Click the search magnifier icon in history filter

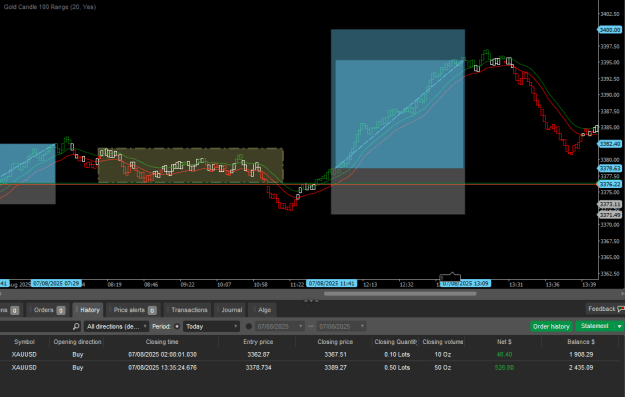[x=76, y=326]
